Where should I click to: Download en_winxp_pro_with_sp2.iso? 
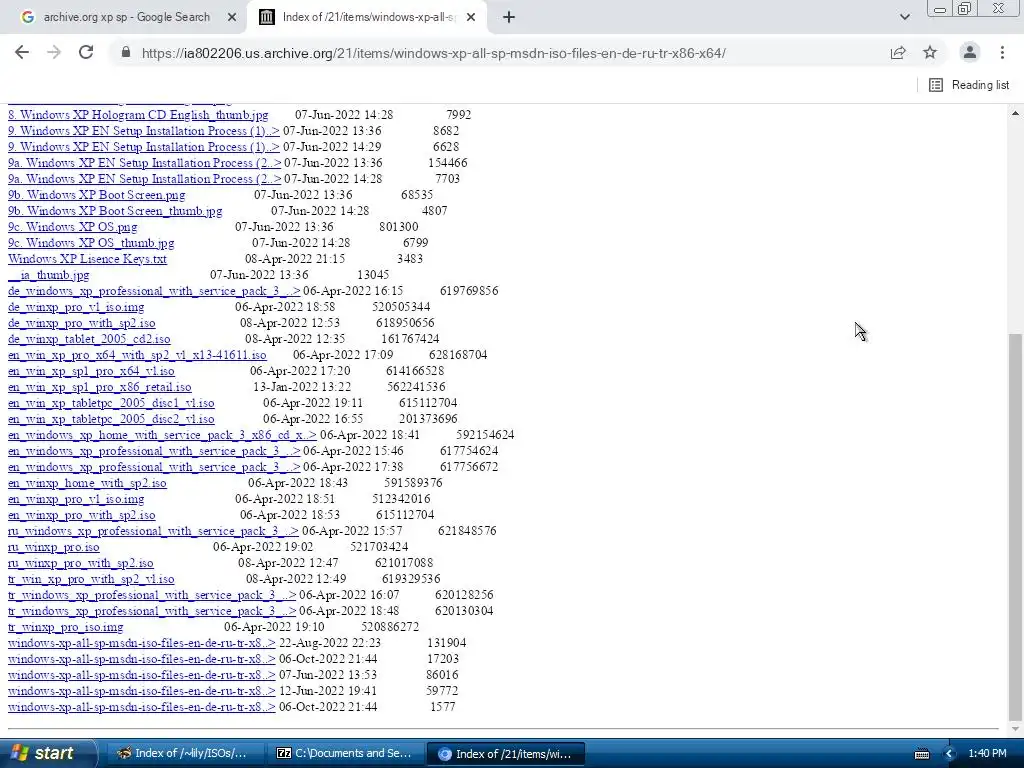pyautogui.click(x=82, y=515)
